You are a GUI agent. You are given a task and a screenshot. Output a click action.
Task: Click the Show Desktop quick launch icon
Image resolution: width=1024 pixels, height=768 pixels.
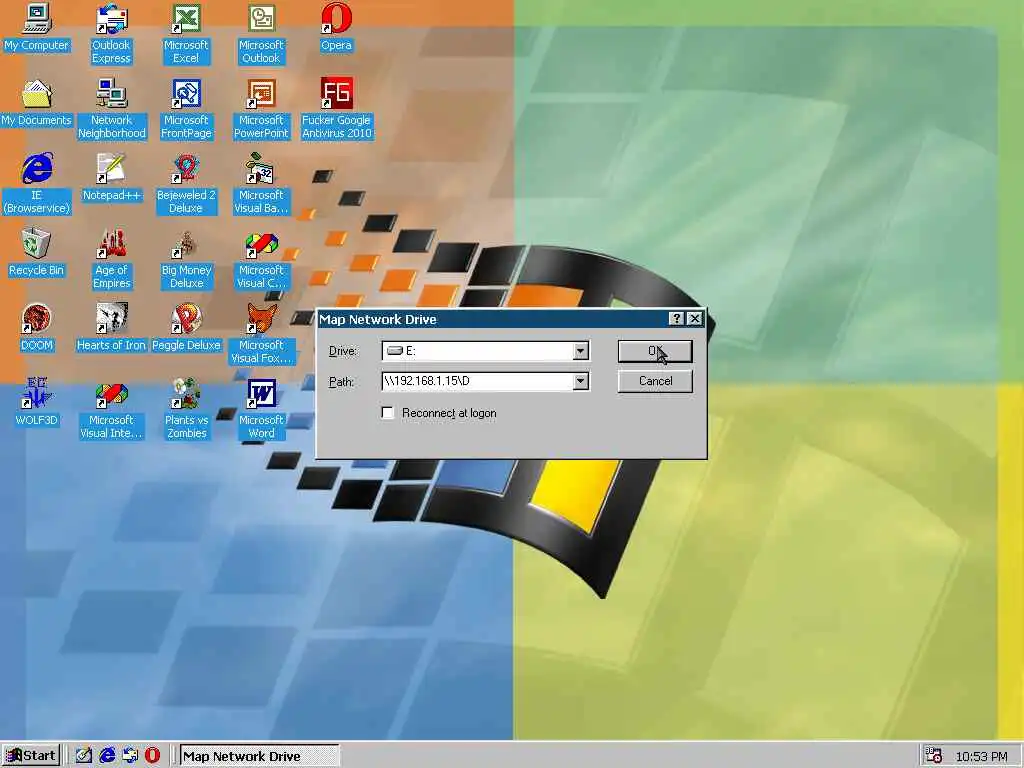84,756
